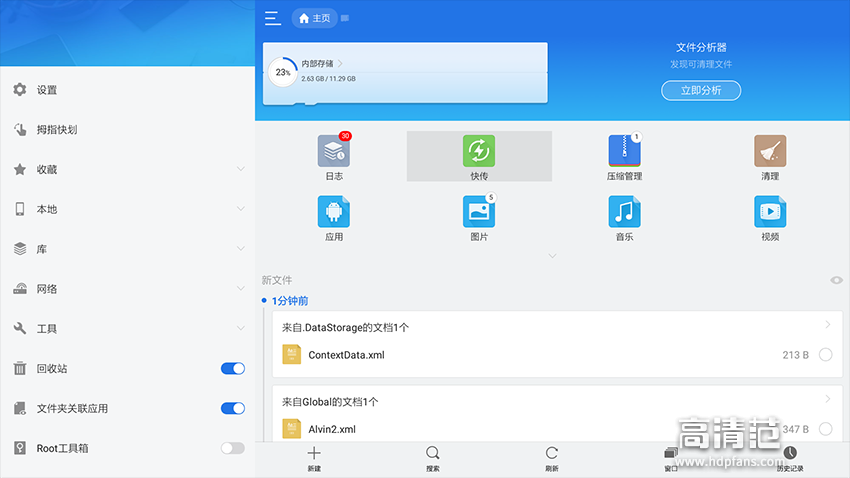
Task: Click the 工具 wrench icon
Action: click(x=20, y=328)
